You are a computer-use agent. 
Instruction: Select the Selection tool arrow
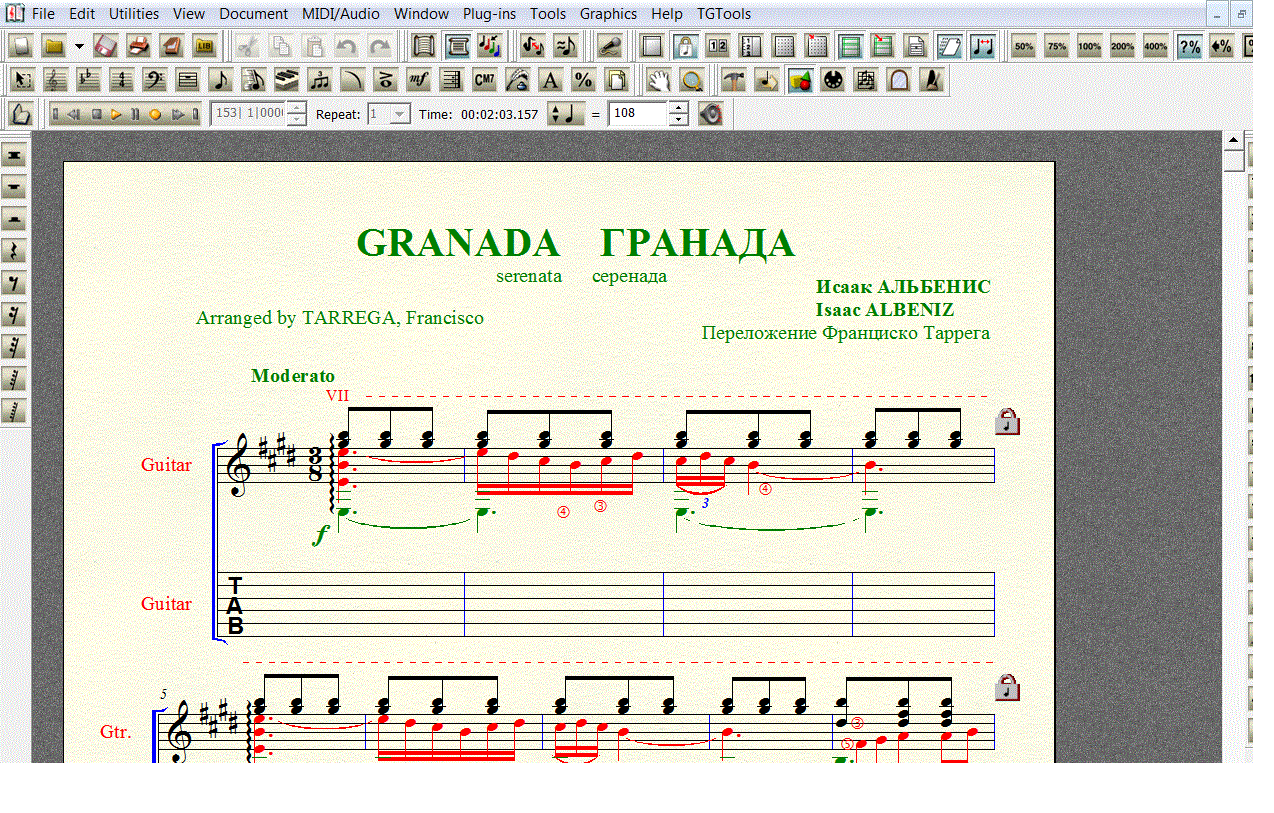click(21, 80)
